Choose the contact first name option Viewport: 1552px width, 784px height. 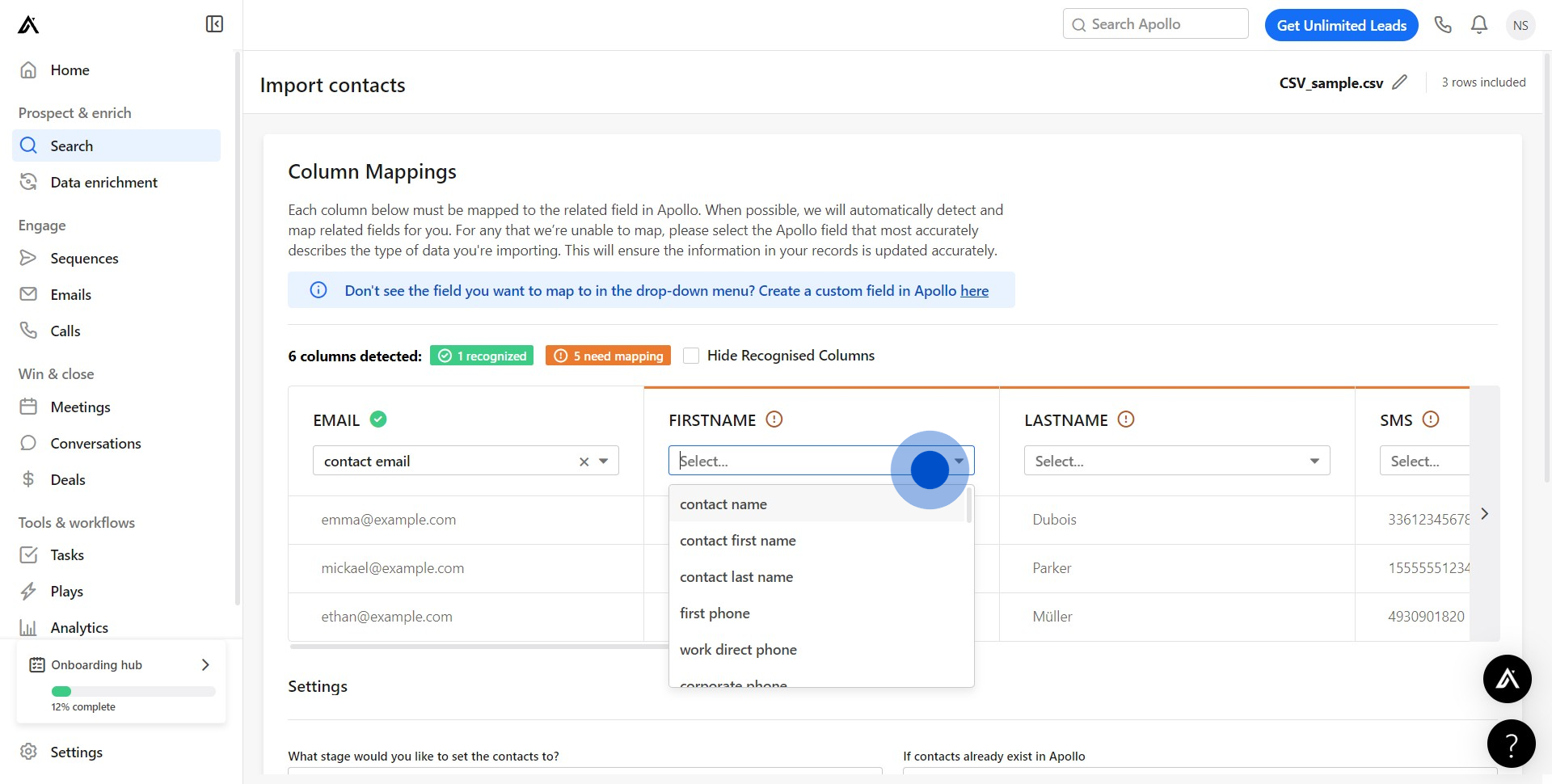pyautogui.click(x=737, y=541)
